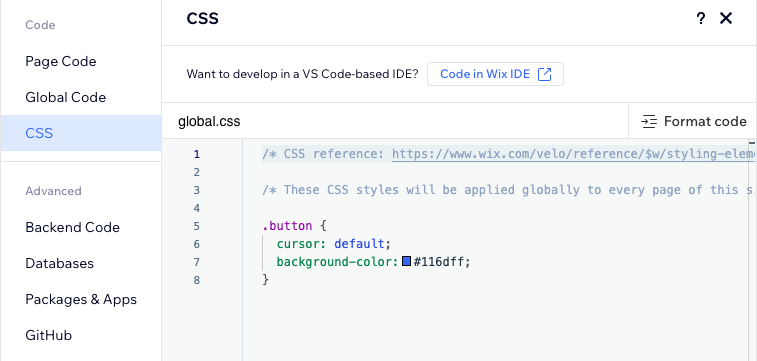Image resolution: width=757 pixels, height=361 pixels.
Task: Click the Format code indent icon
Action: pos(649,121)
